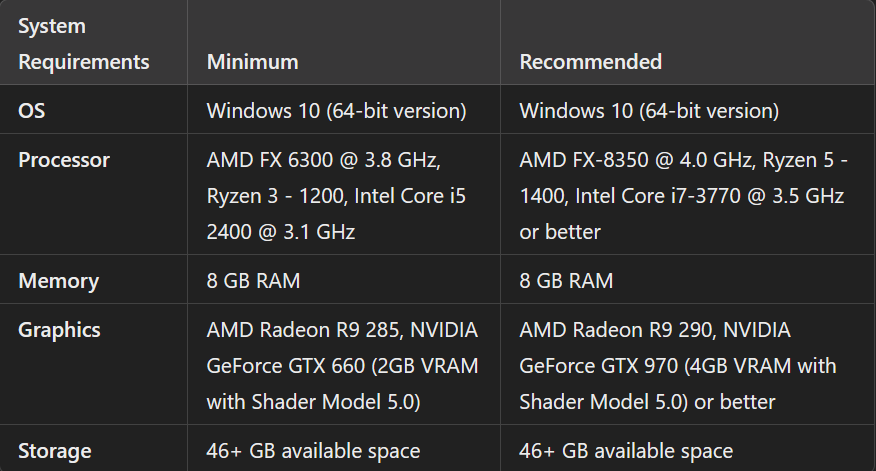This screenshot has width=876, height=471.
Task: Click the Processor row label
Action: click(64, 159)
